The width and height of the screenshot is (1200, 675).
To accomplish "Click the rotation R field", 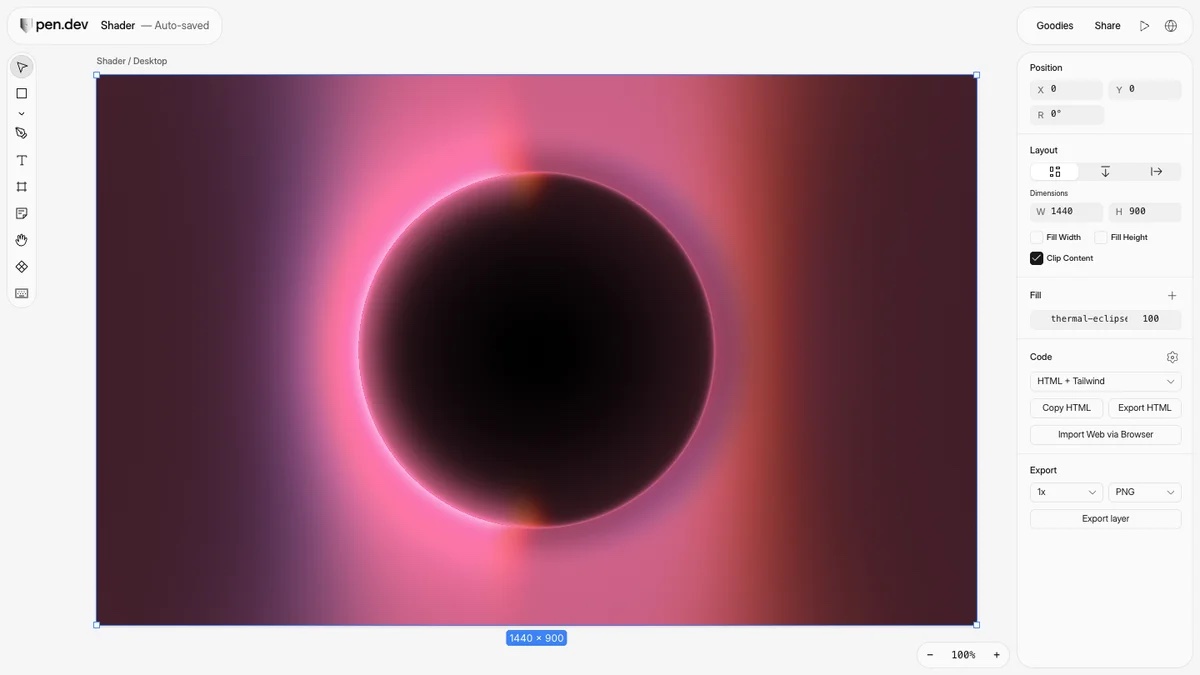I will coord(1067,114).
